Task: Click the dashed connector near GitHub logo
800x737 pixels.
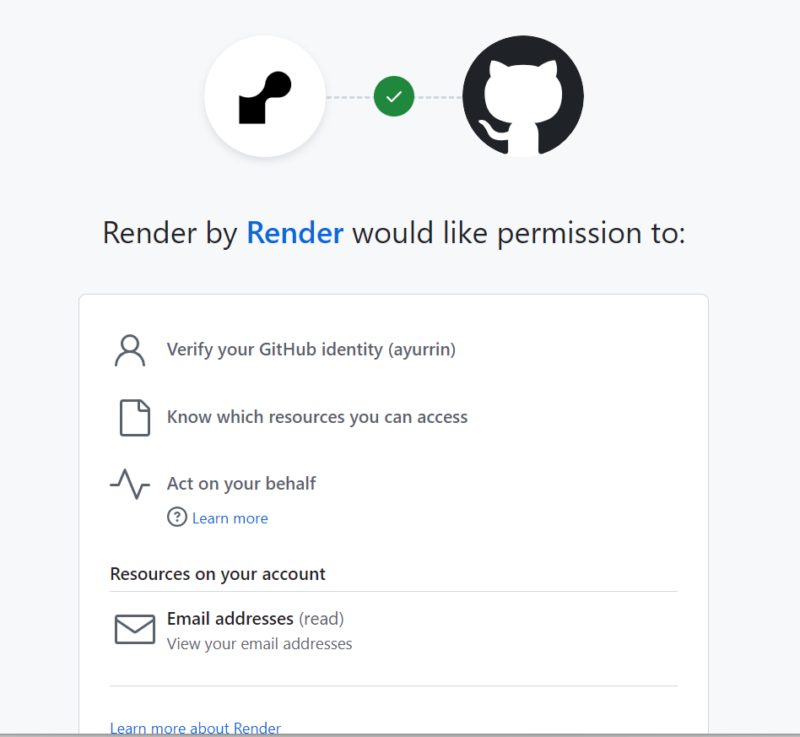Action: 439,97
